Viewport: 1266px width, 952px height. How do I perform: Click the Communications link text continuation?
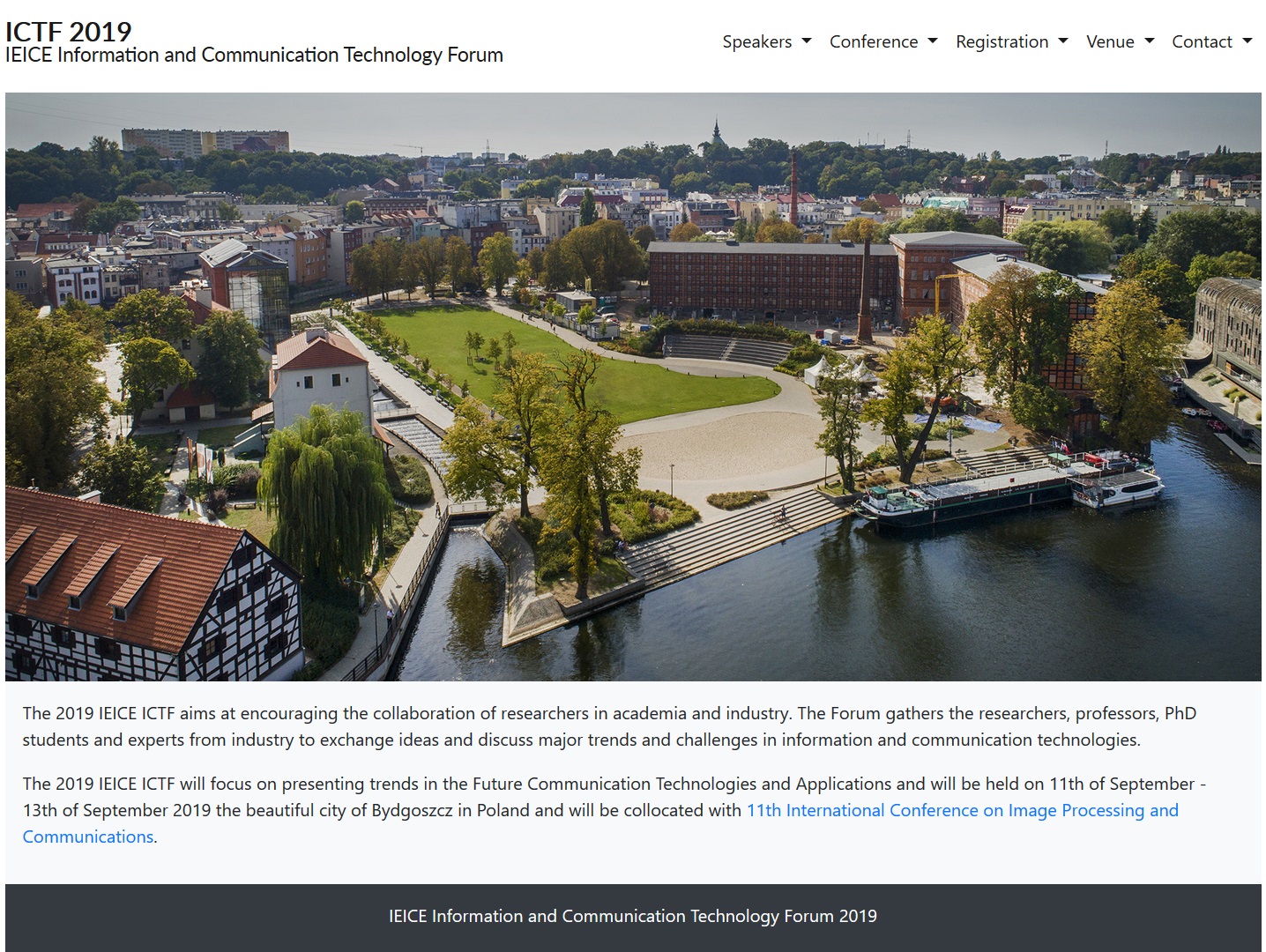pos(88,836)
